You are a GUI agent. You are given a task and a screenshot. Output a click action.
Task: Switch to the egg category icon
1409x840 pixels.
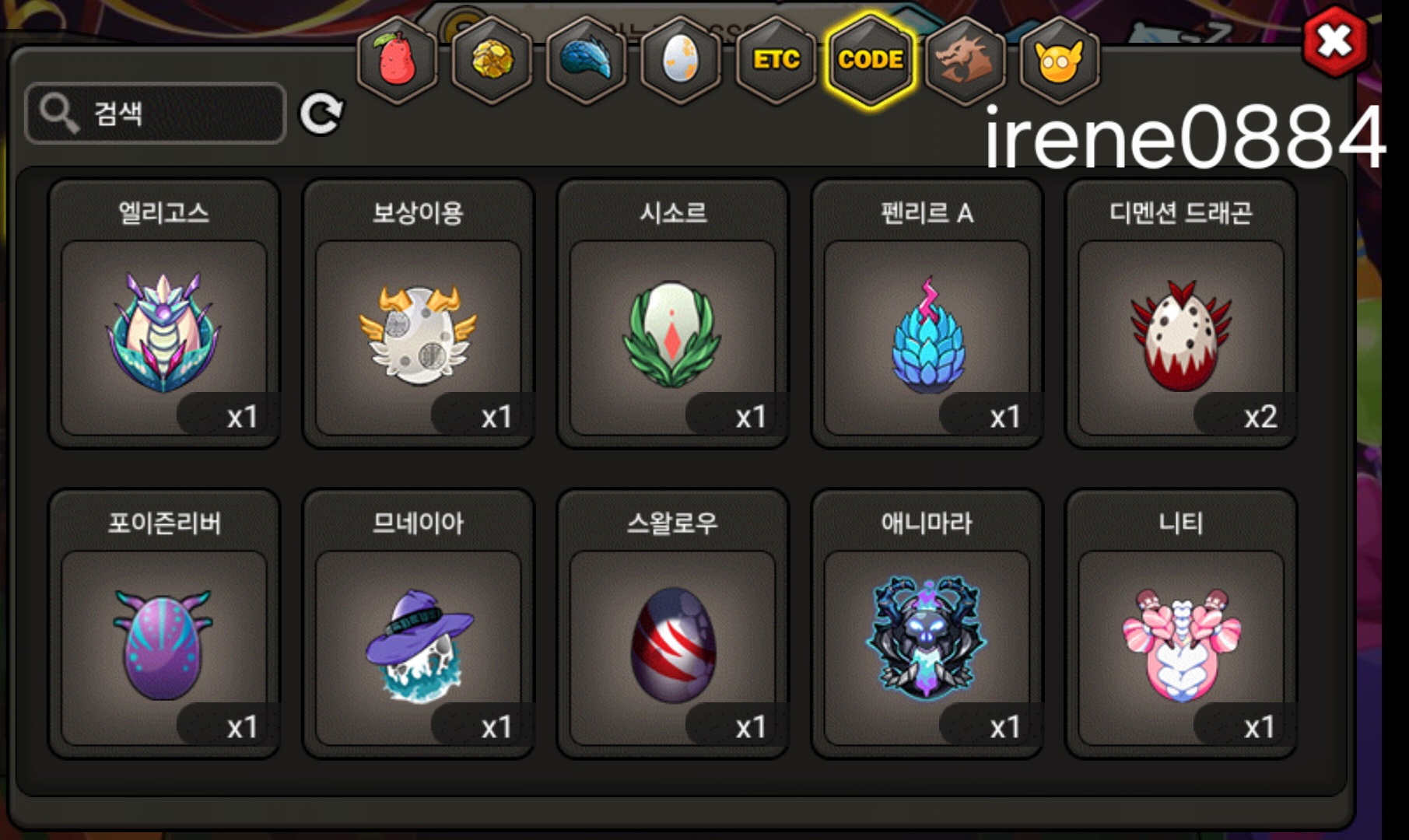pos(681,60)
